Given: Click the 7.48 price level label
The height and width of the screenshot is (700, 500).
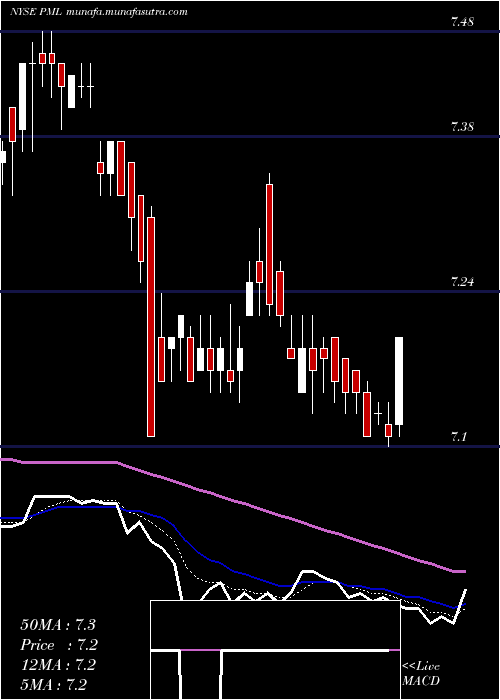Looking at the screenshot, I should (462, 22).
